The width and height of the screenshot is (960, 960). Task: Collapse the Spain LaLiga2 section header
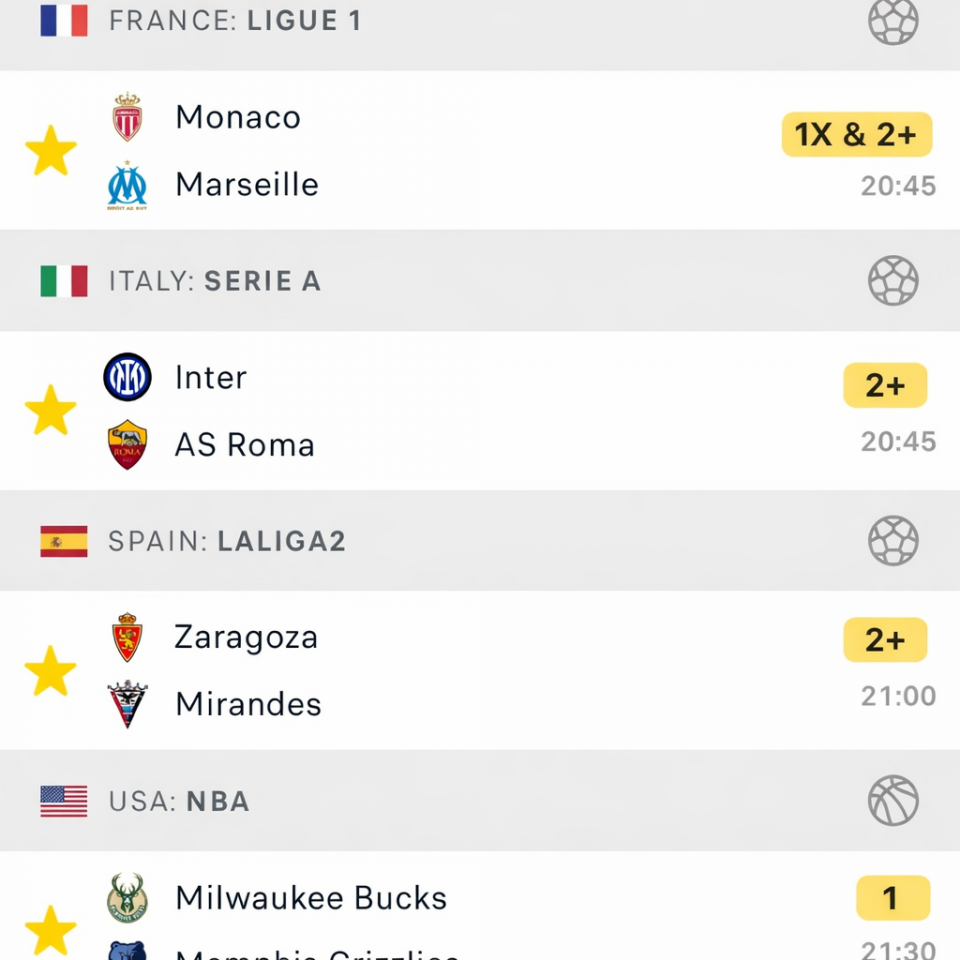pyautogui.click(x=227, y=541)
